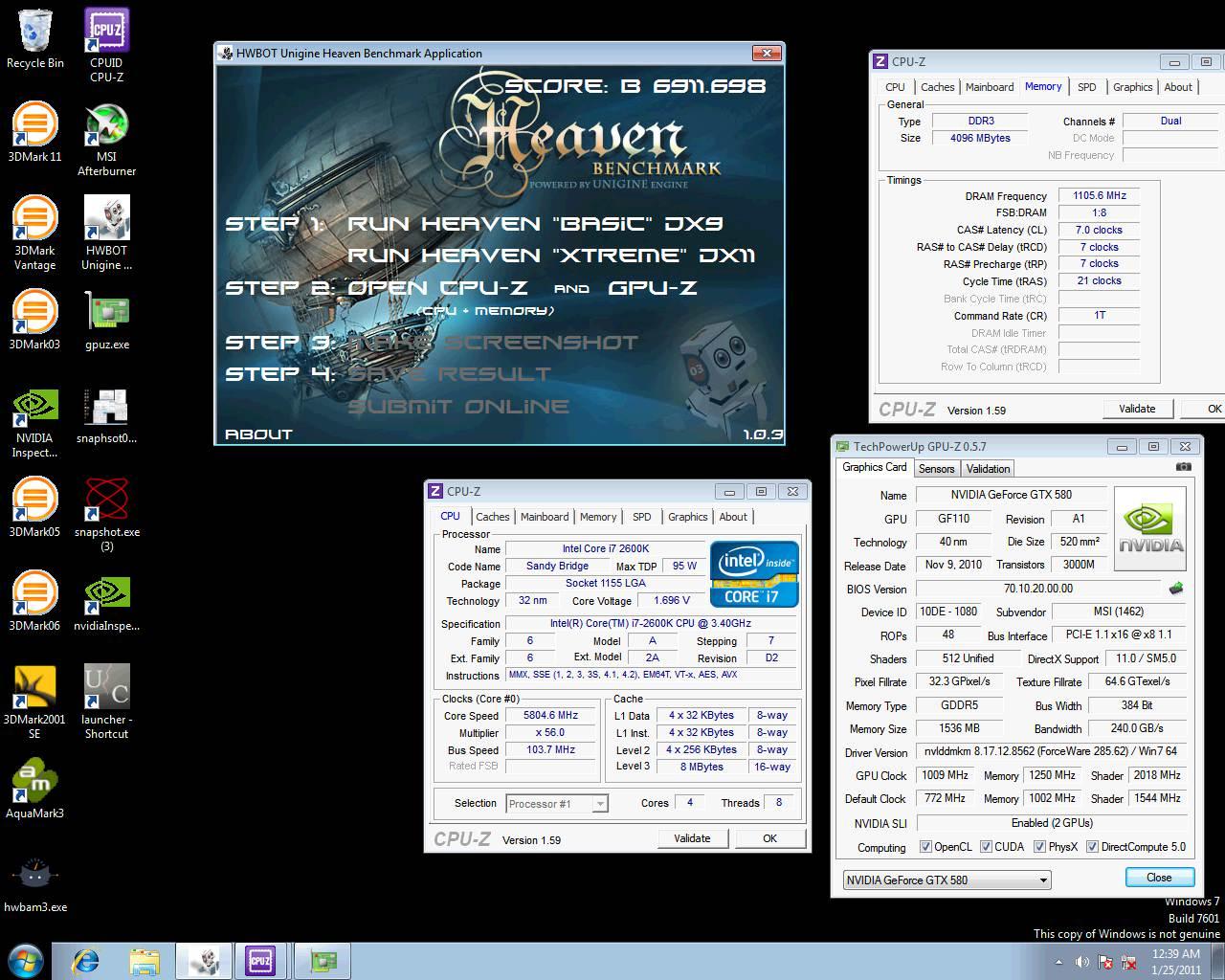This screenshot has width=1225, height=980.
Task: Select SPD tab in memory CPU-Z window
Action: click(x=1087, y=87)
